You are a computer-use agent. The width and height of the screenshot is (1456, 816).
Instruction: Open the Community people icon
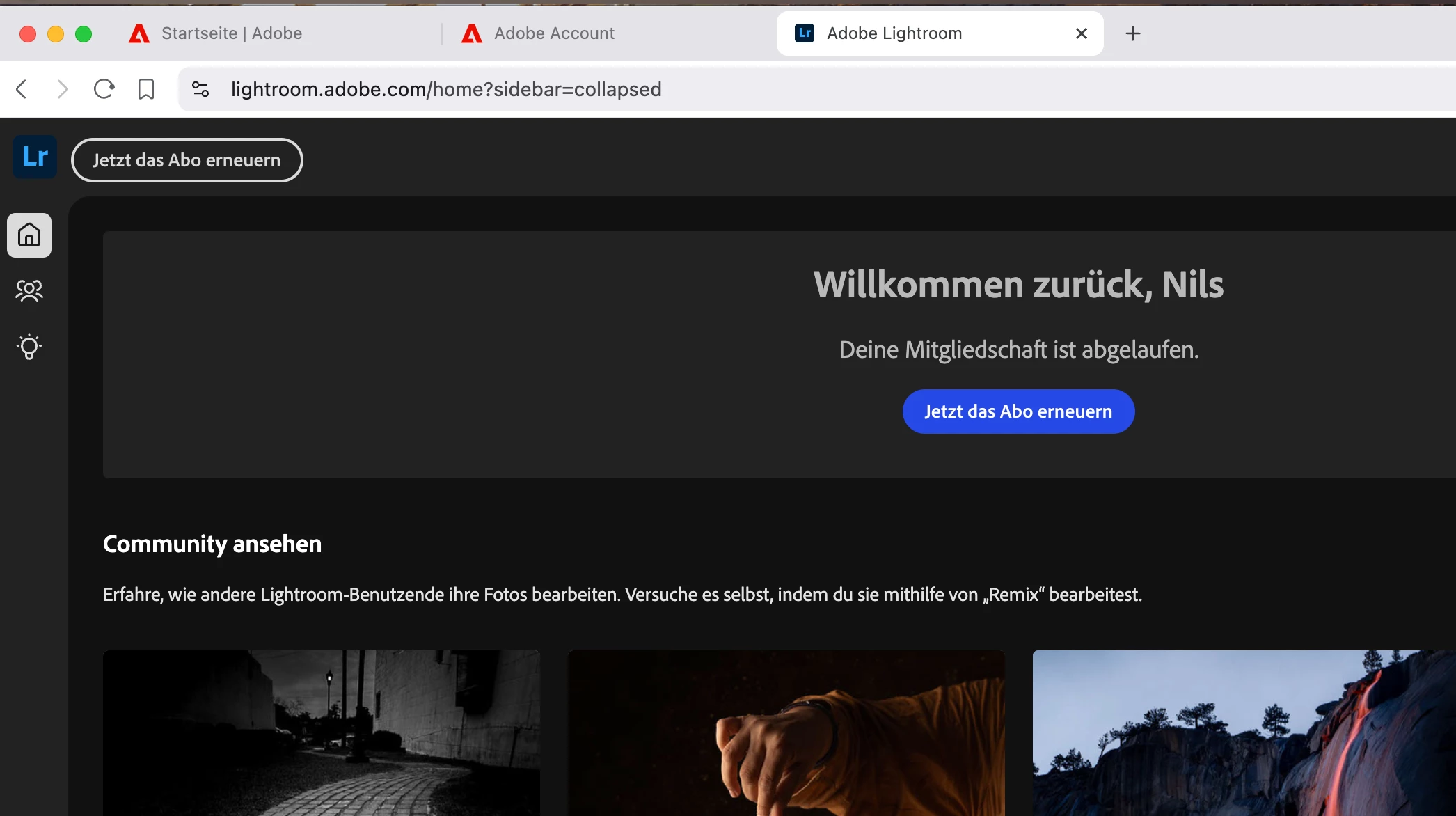29,291
